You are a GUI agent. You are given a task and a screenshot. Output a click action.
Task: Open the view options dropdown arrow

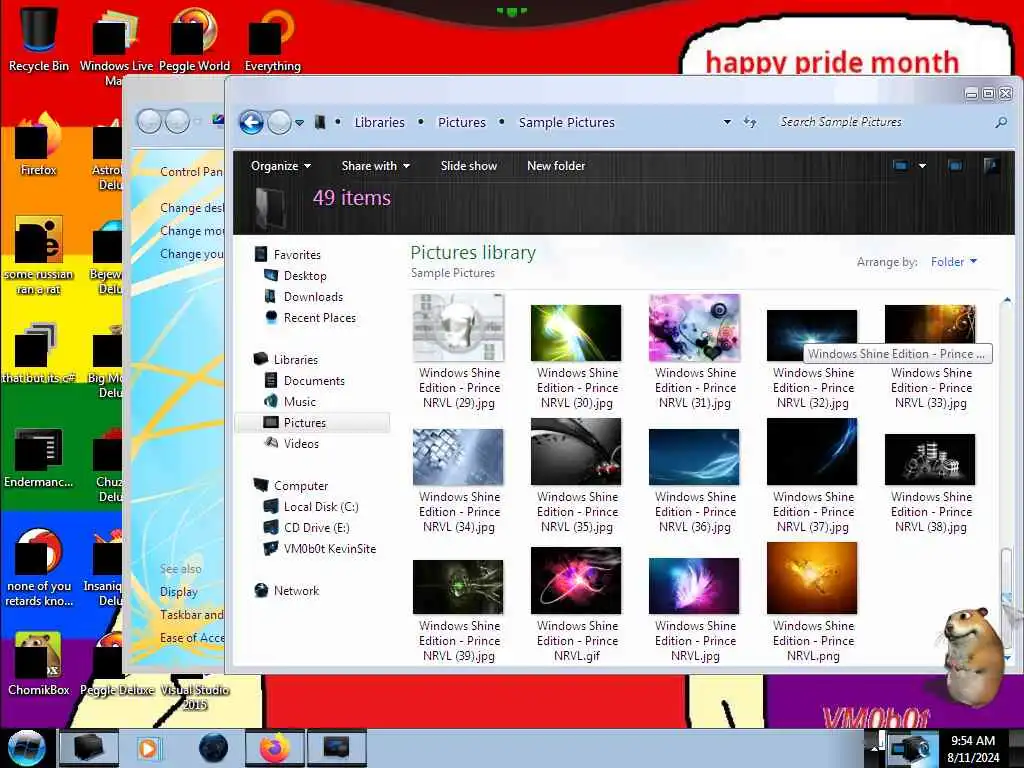pyautogui.click(x=922, y=166)
